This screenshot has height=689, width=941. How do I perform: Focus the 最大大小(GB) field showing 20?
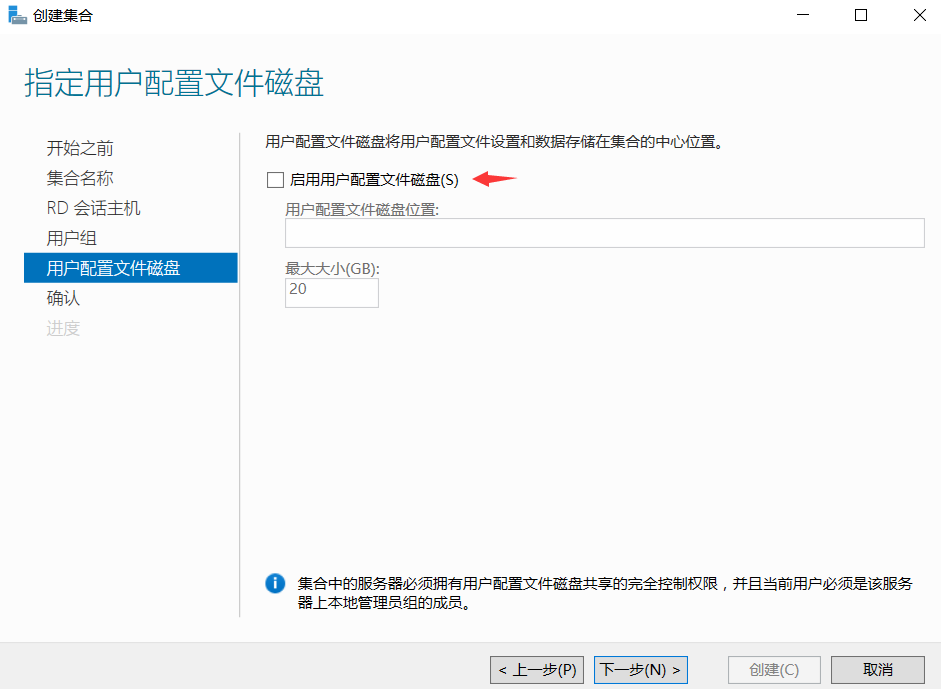point(331,292)
